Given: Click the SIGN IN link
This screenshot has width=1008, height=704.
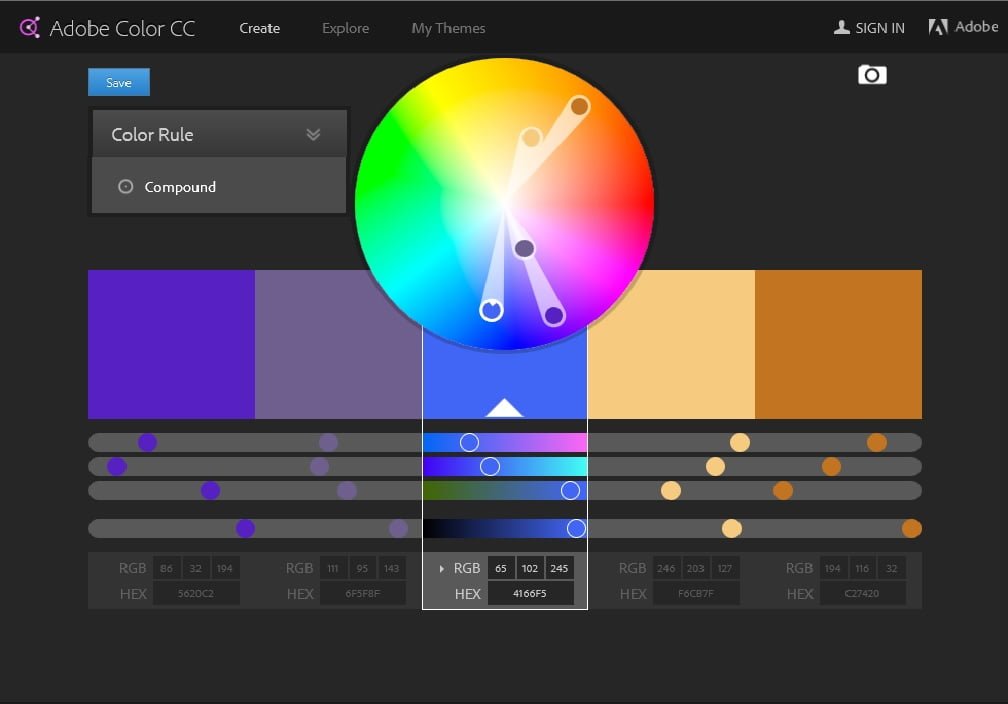Looking at the screenshot, I should click(879, 28).
